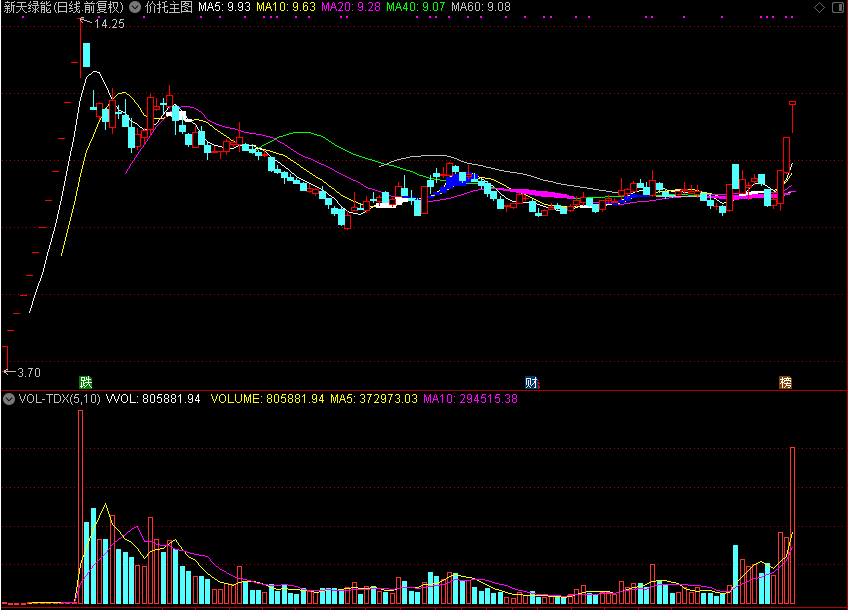Viewport: 848px width, 610px height.
Task: Click the yellow VOLUME: 805881.94 value
Action: (x=268, y=399)
